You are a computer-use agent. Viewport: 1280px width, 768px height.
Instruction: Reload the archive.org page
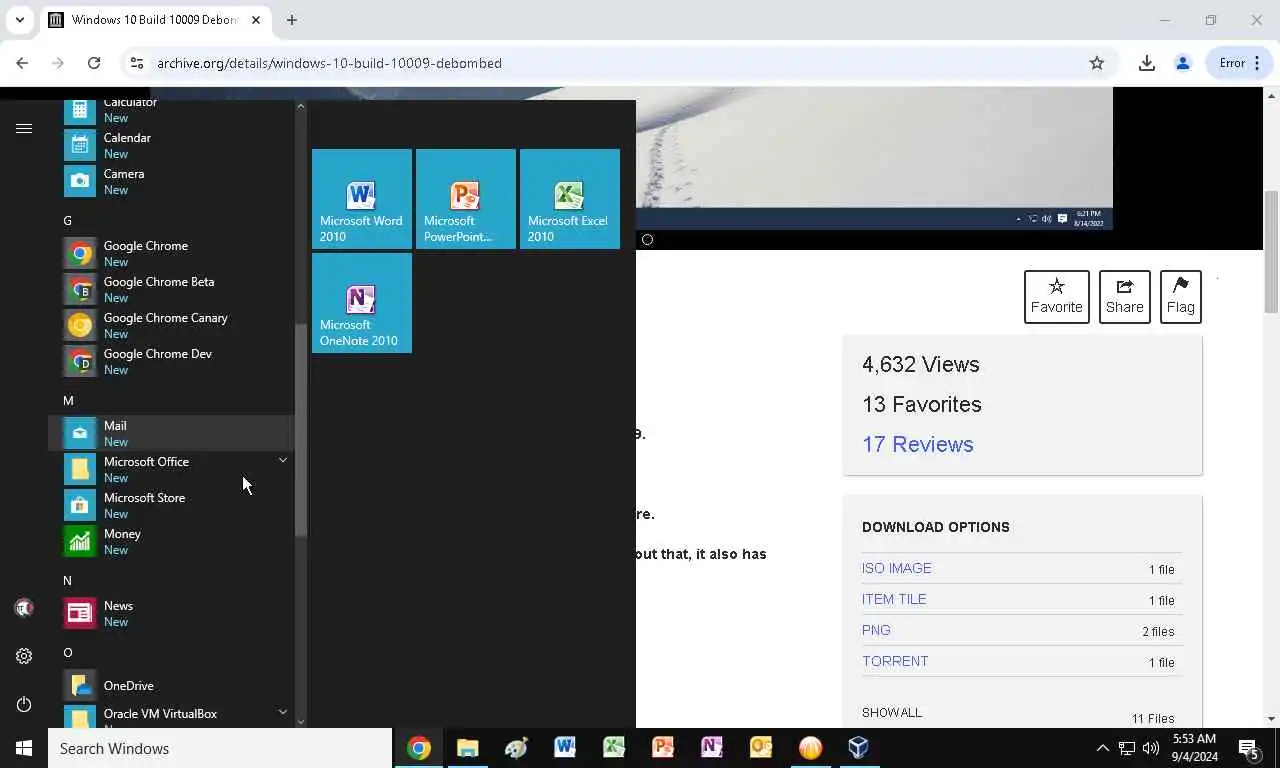click(94, 63)
